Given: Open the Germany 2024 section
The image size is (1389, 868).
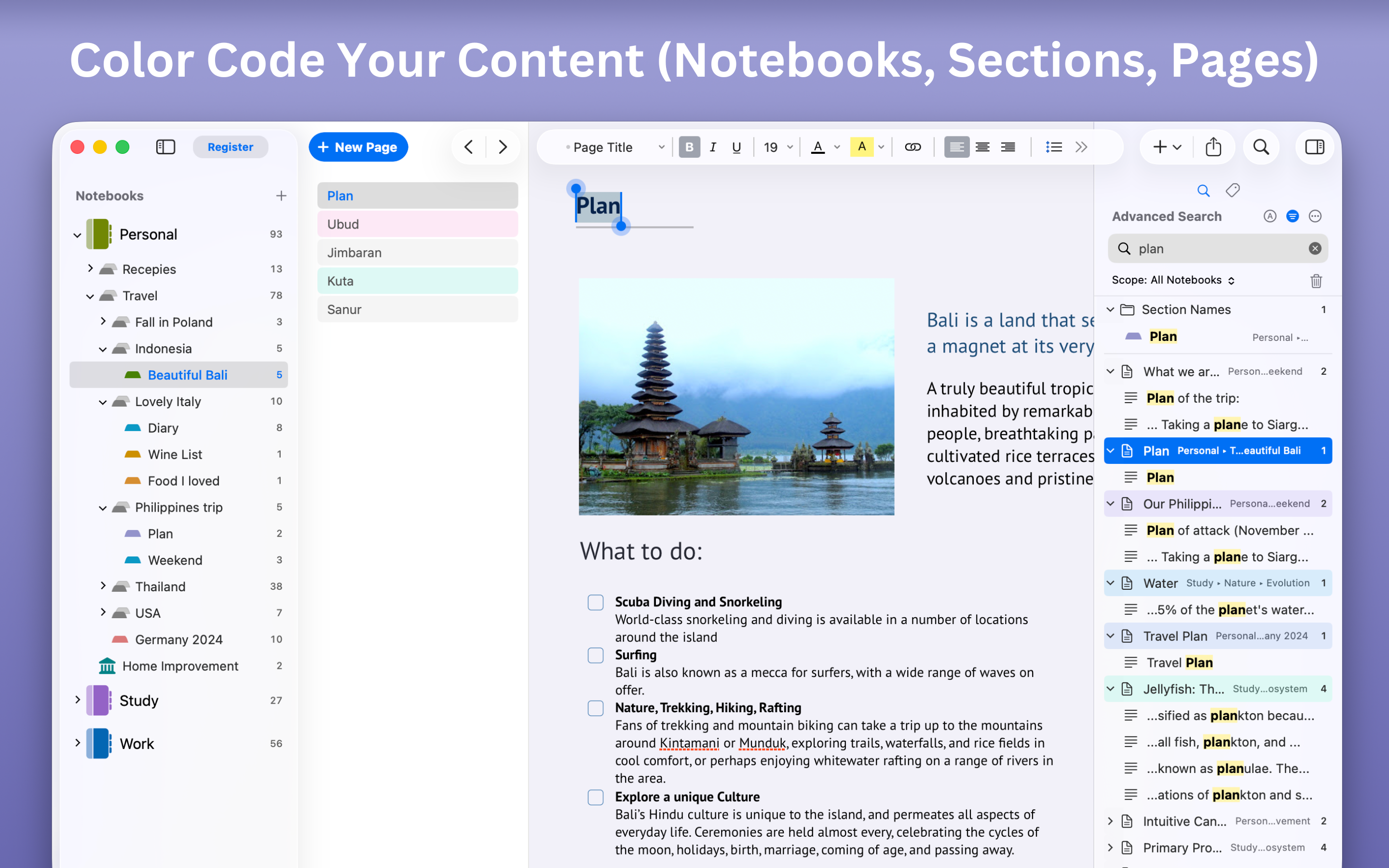Looking at the screenshot, I should (178, 639).
